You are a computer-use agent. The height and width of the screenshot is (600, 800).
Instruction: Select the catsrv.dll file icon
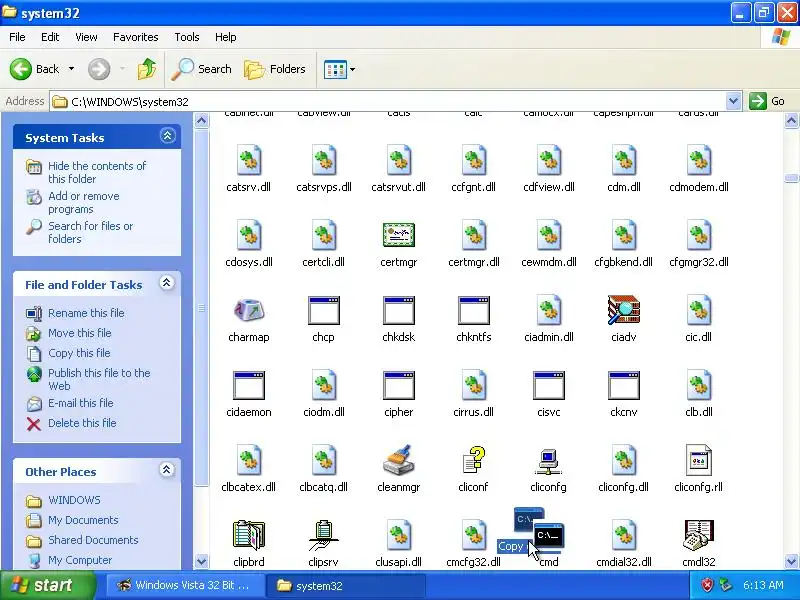point(248,160)
